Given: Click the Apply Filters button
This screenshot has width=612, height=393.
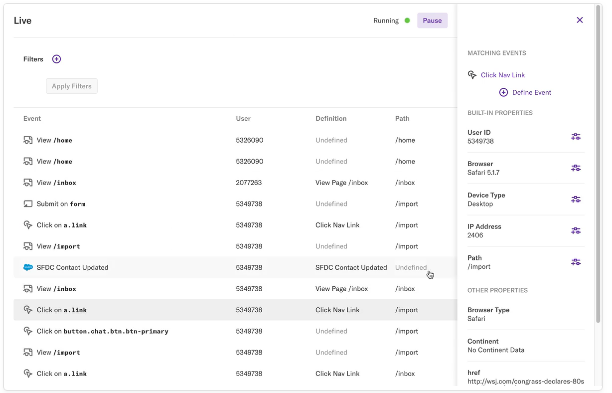Looking at the screenshot, I should 72,86.
